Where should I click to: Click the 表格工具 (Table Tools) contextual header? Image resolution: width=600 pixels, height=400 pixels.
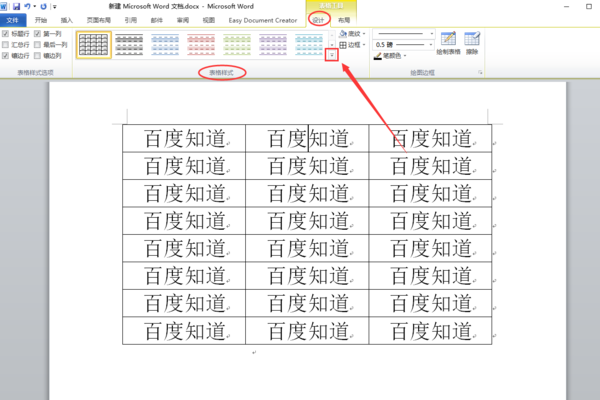click(x=331, y=6)
